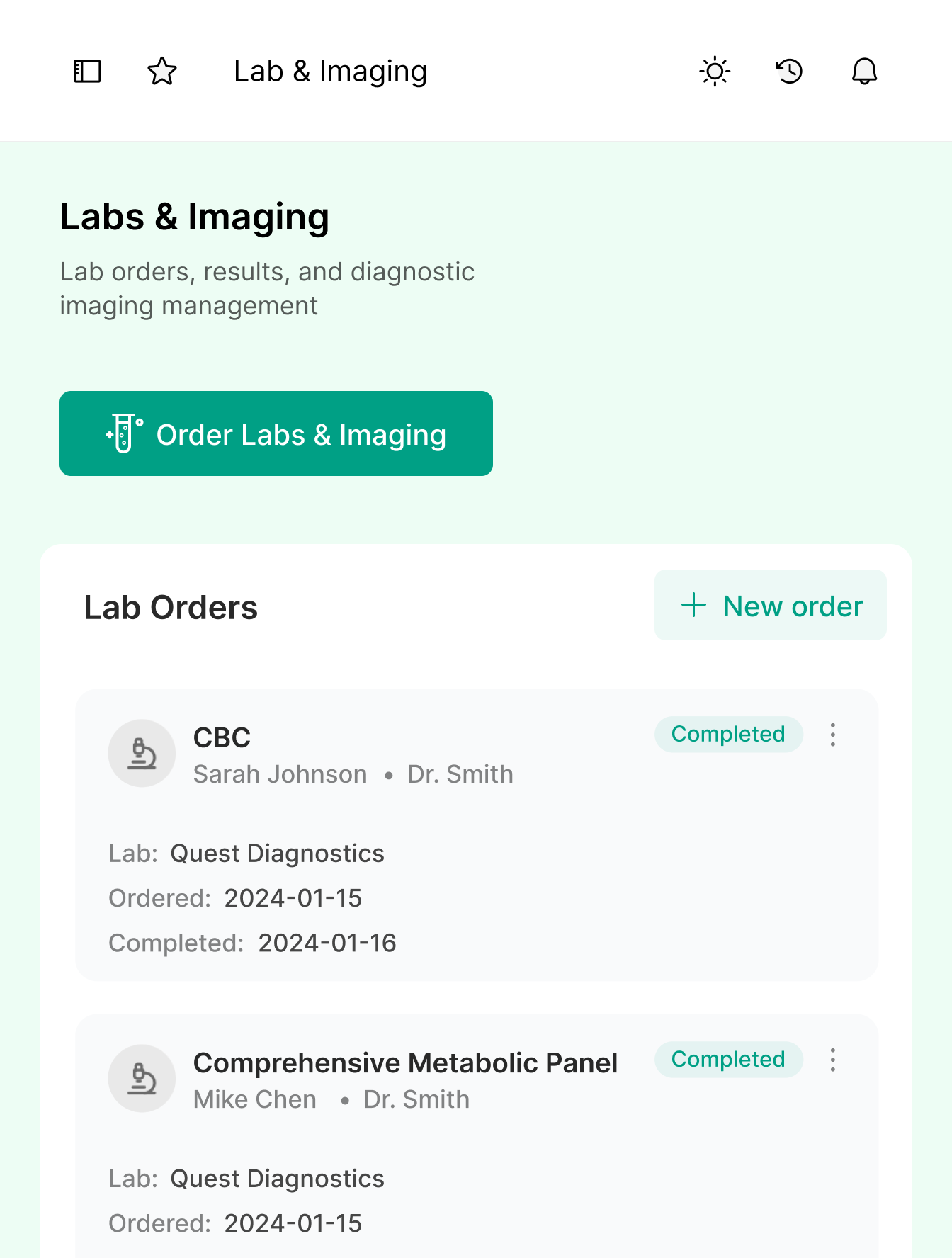Click Comprehensive Metabolic Panel microscope icon
This screenshot has height=1258, width=952.
click(142, 1078)
